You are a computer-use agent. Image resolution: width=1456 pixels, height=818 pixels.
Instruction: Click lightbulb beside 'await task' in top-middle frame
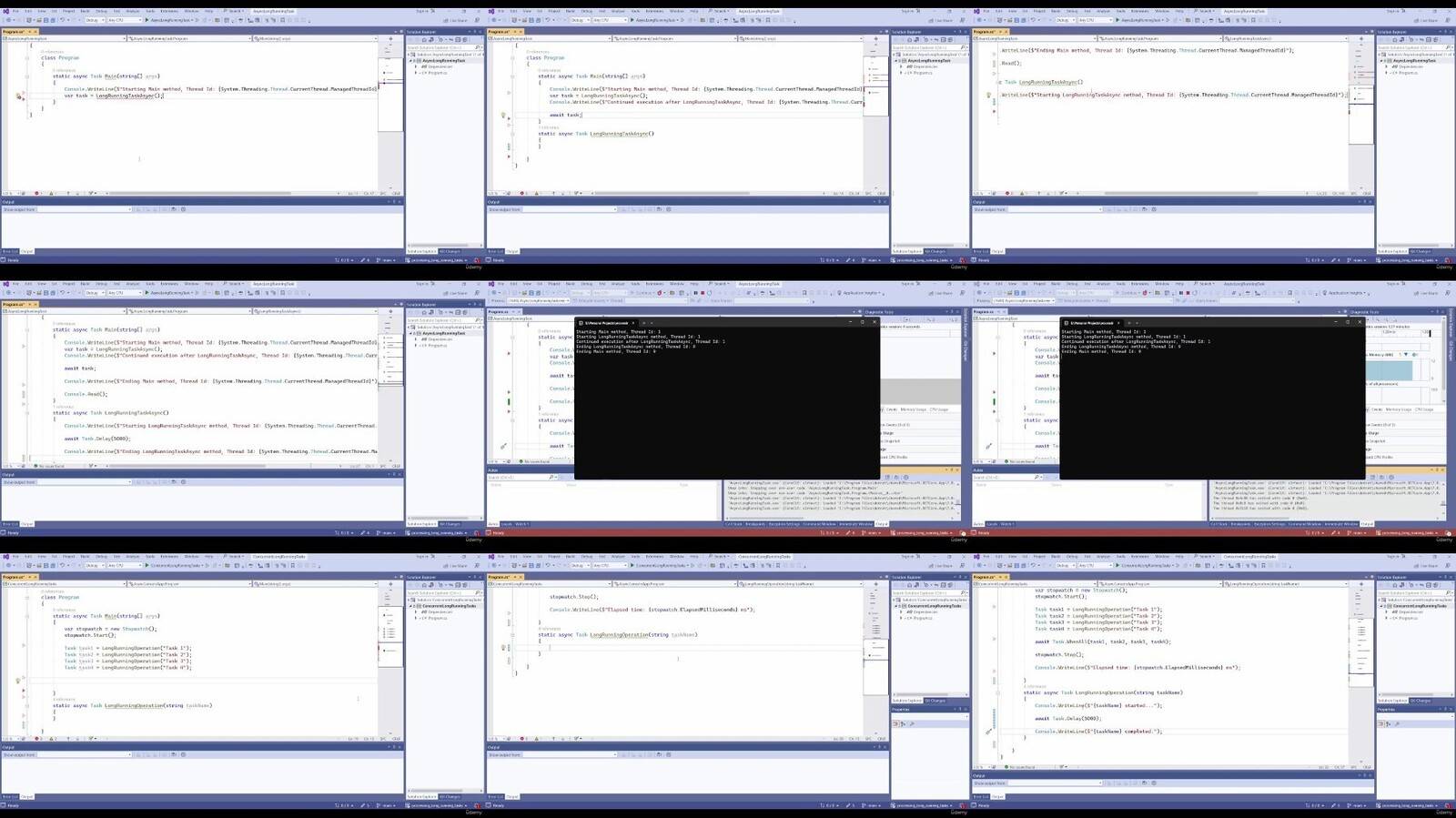pyautogui.click(x=503, y=116)
